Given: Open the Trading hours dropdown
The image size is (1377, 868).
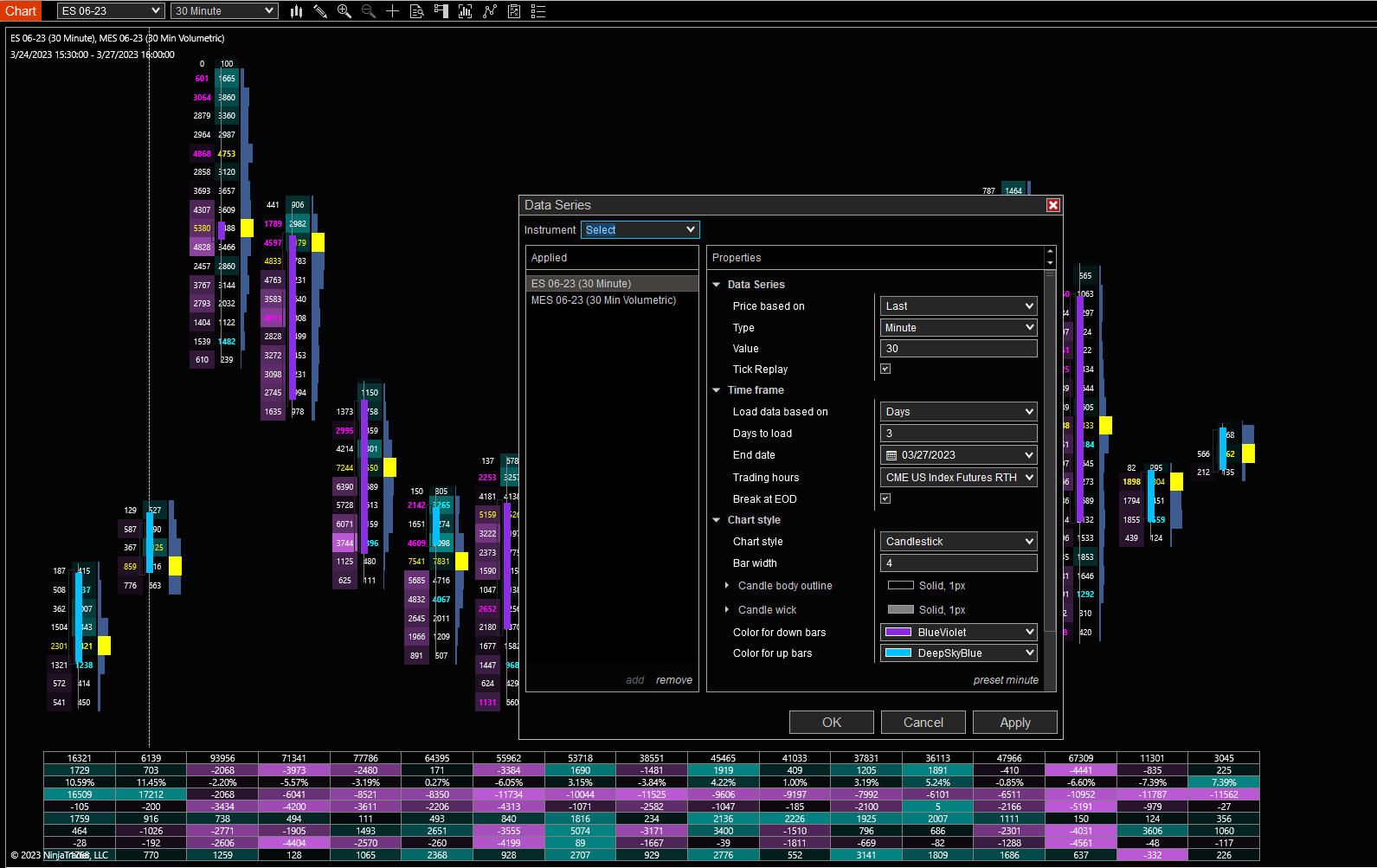Looking at the screenshot, I should point(958,478).
